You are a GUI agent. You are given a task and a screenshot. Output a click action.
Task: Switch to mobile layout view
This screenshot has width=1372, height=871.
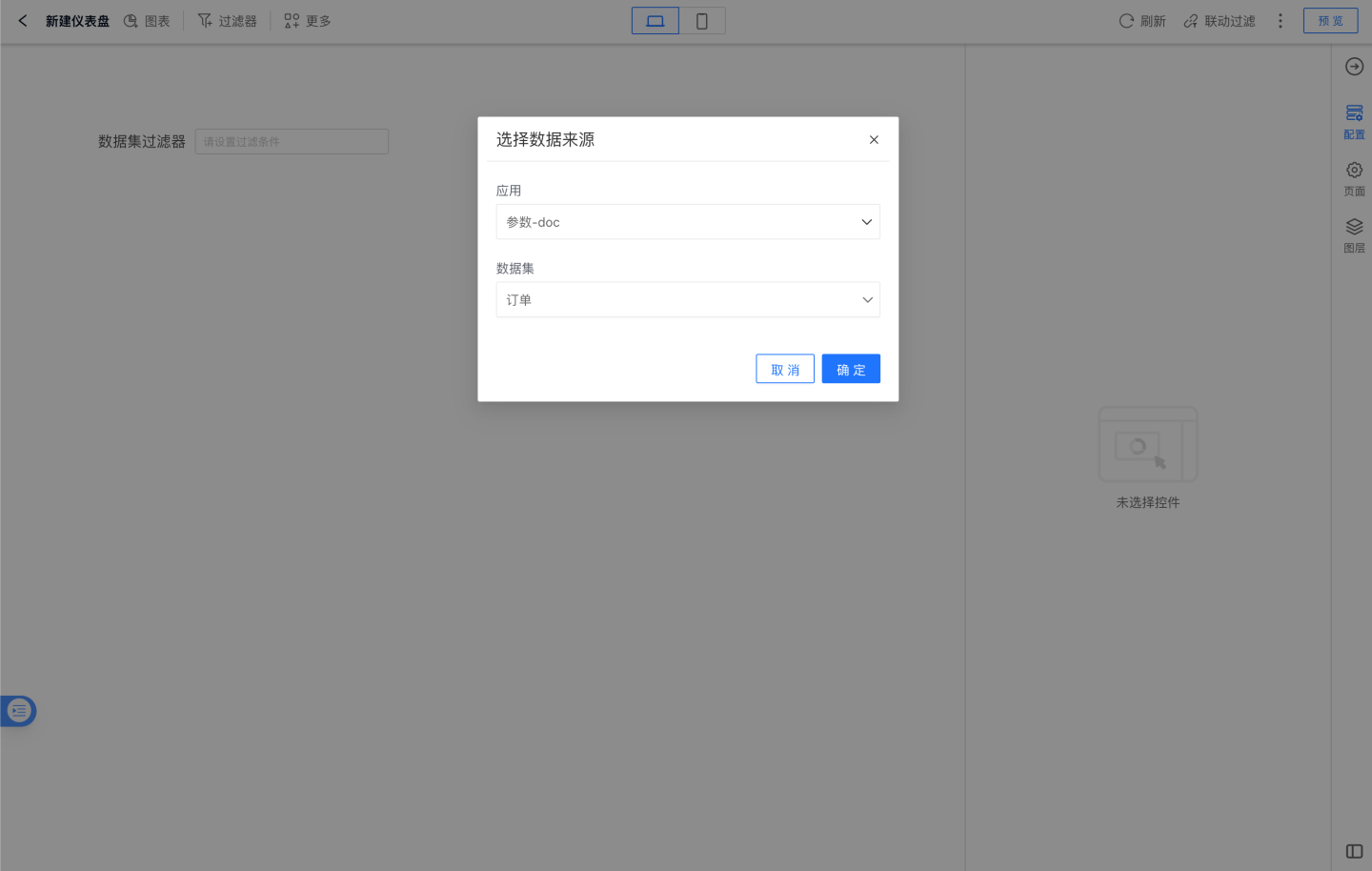click(x=702, y=21)
